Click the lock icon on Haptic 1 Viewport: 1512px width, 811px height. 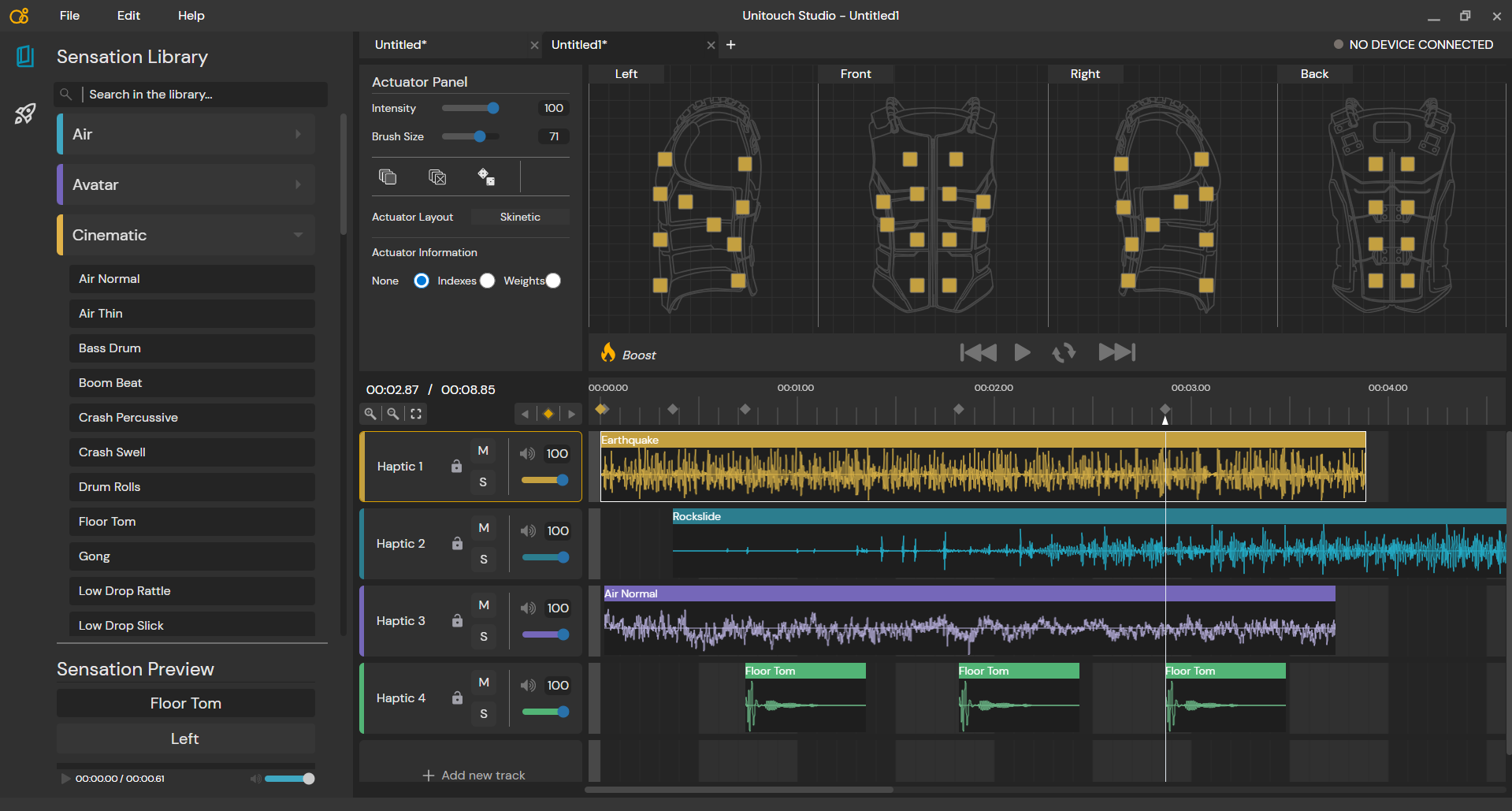[x=456, y=467]
